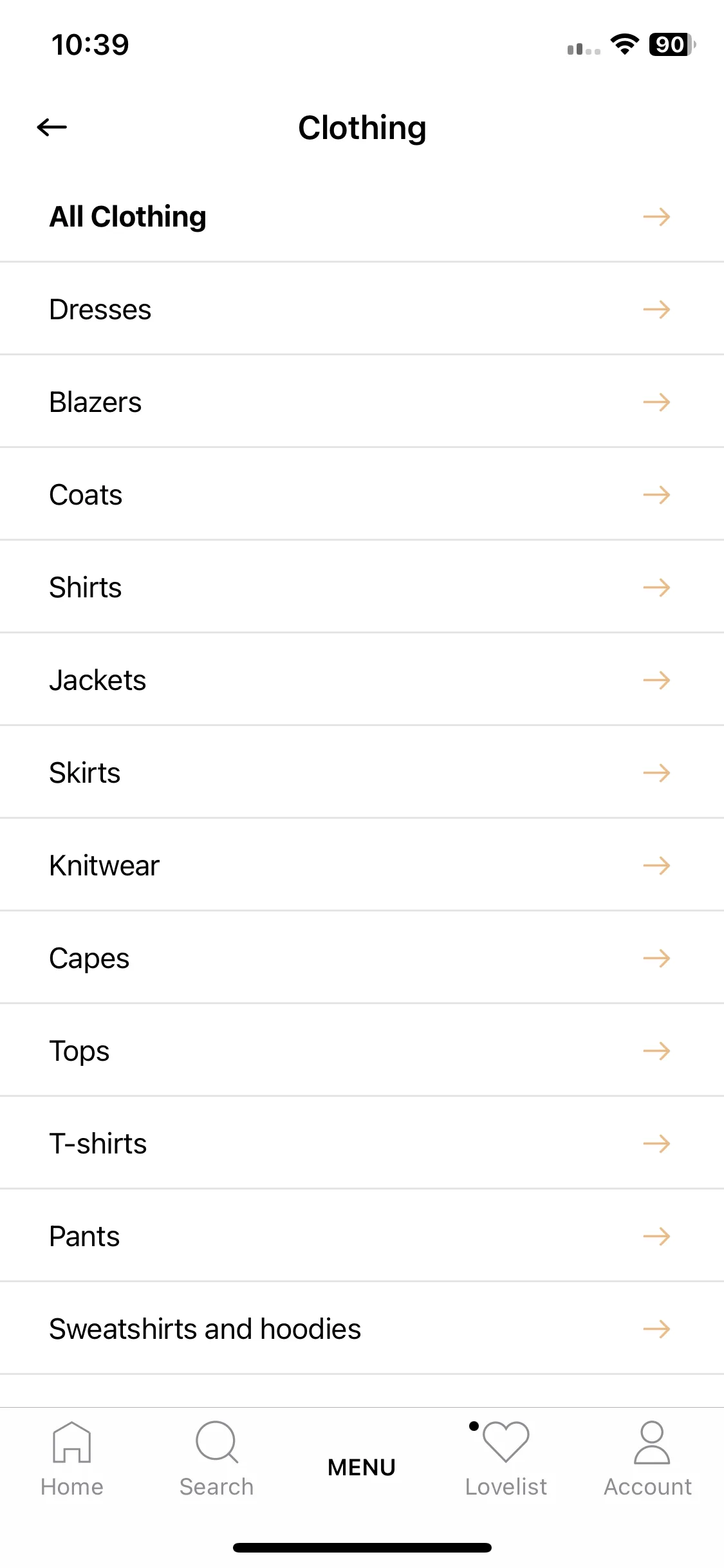
Task: Select the MENU tab
Action: click(x=362, y=1468)
